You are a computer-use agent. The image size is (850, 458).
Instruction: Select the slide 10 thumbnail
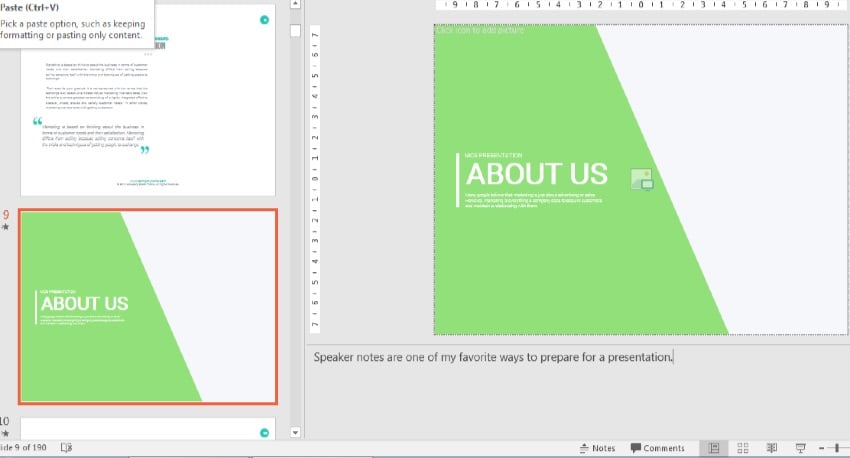(x=148, y=429)
